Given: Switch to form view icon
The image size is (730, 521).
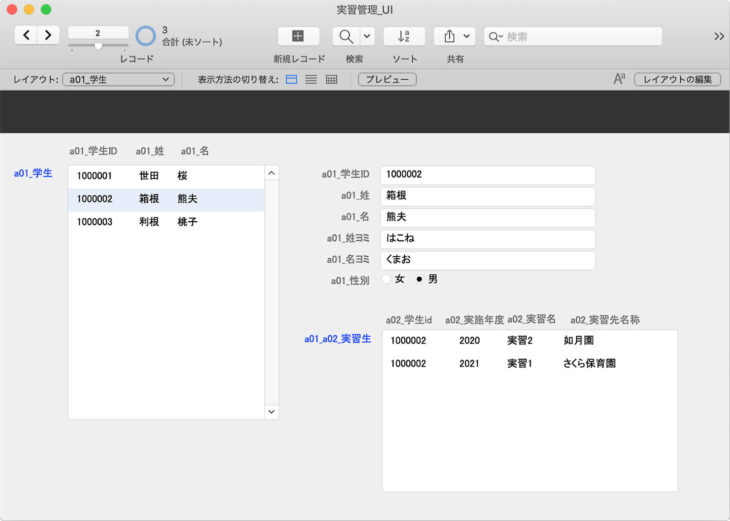Looking at the screenshot, I should click(x=292, y=79).
